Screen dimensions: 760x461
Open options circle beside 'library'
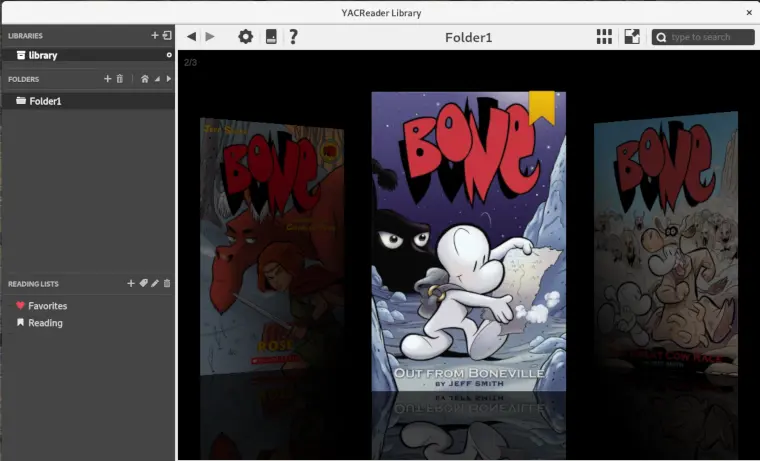tap(169, 55)
